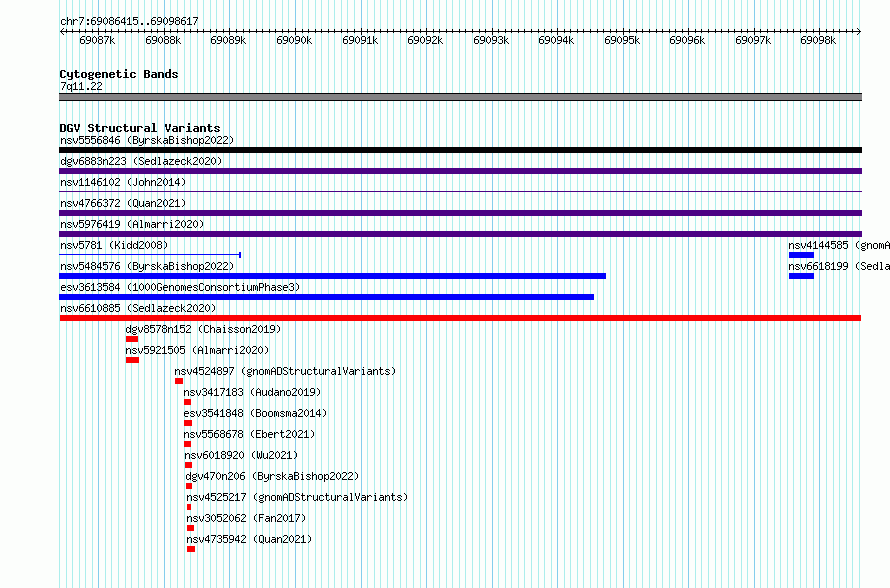890x588 pixels.
Task: Click the red nsv4524897 variant block
Action: pos(179,381)
